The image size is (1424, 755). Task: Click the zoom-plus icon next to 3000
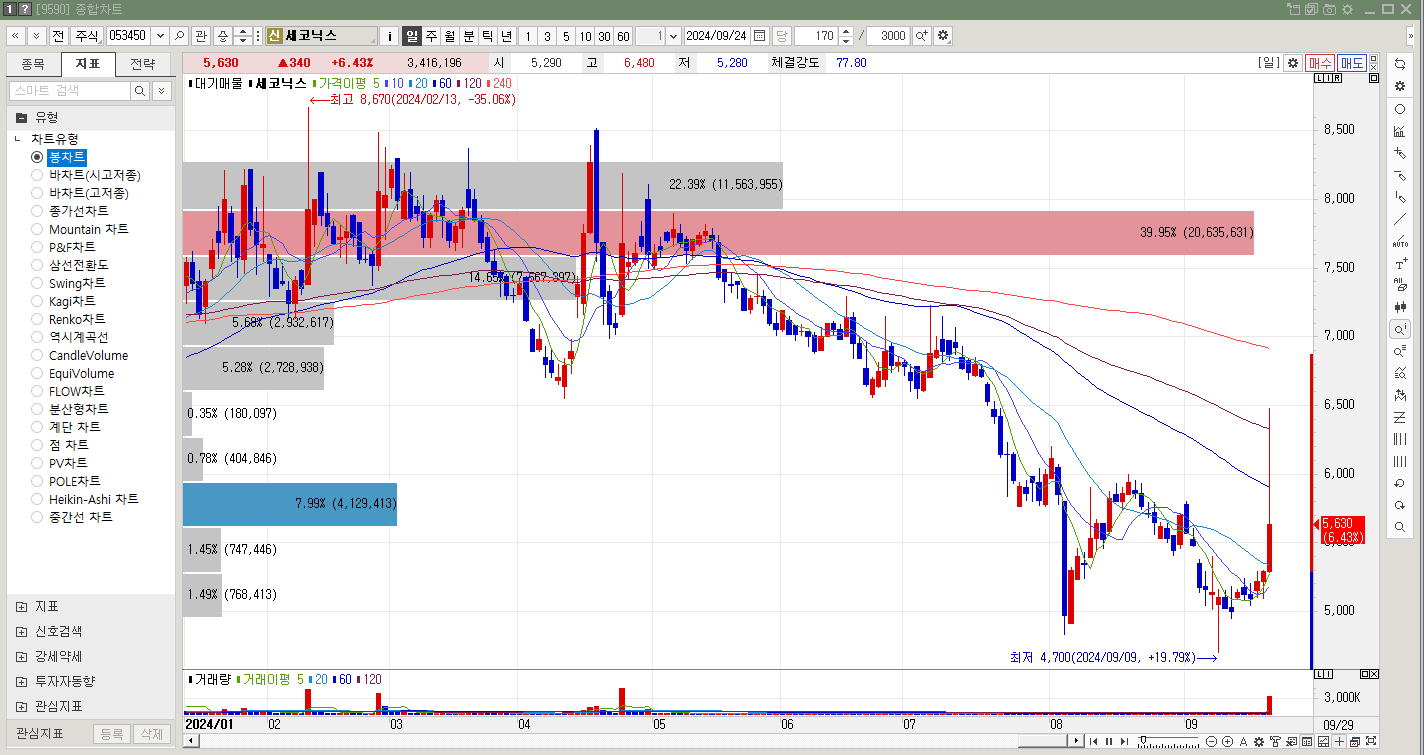[921, 35]
